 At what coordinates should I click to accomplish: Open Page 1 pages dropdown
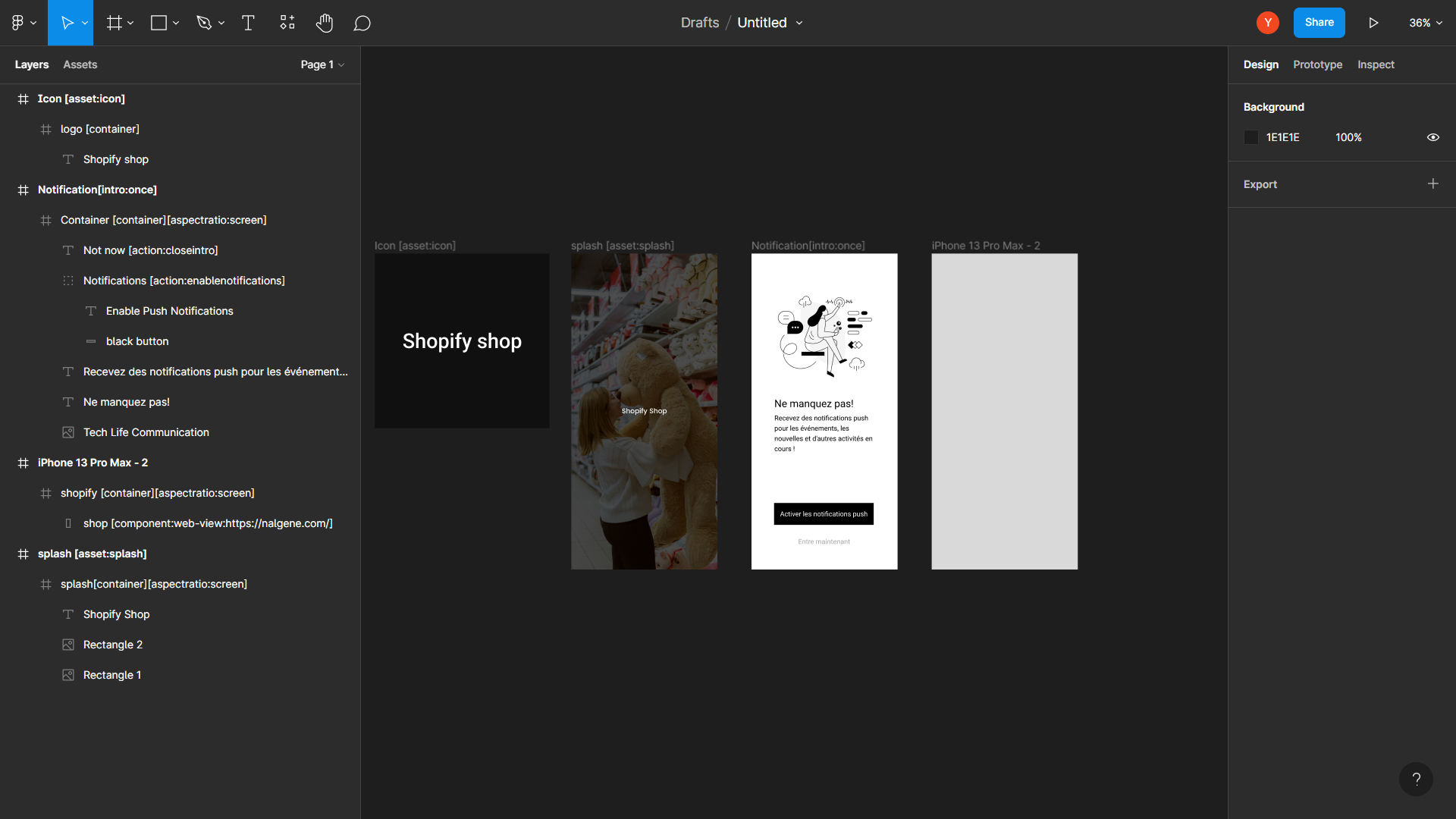tap(322, 64)
